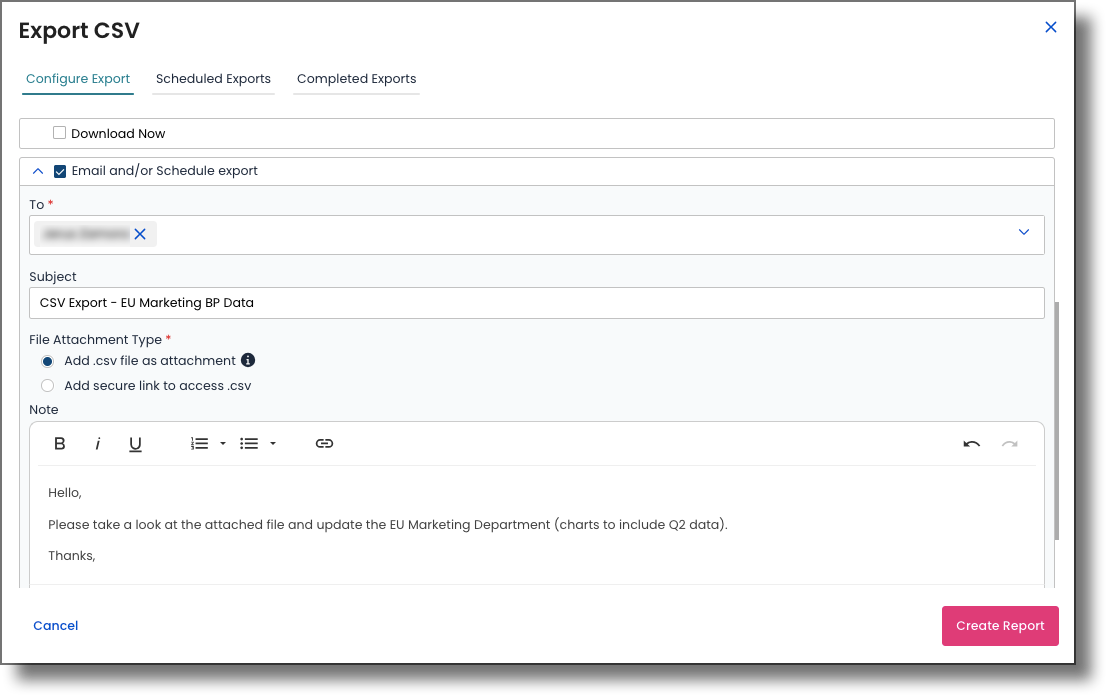Collapse the Email and/or Schedule export section
This screenshot has height=696, width=1107.
point(38,170)
